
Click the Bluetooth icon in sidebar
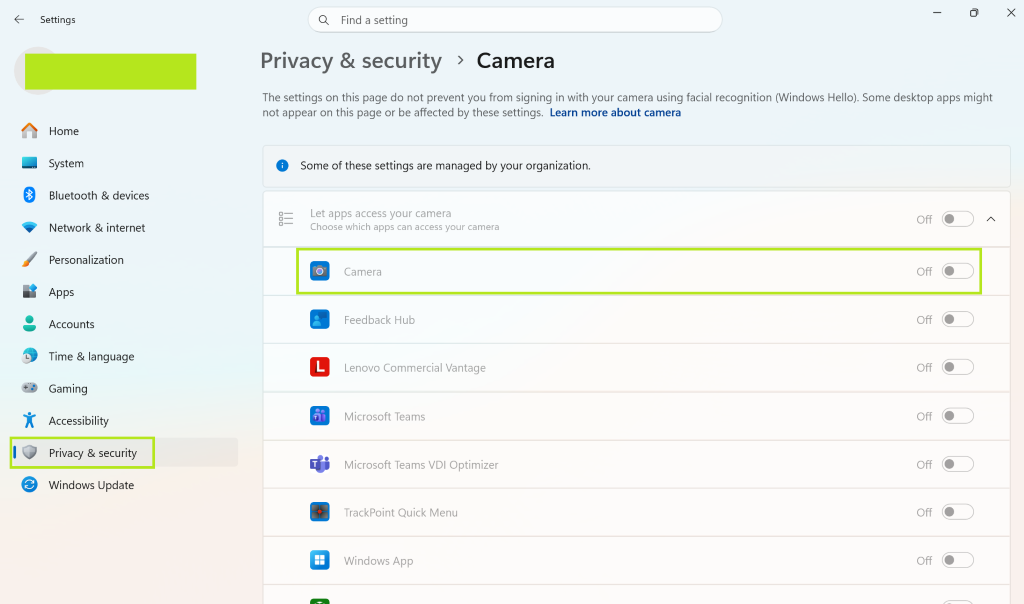pos(29,195)
